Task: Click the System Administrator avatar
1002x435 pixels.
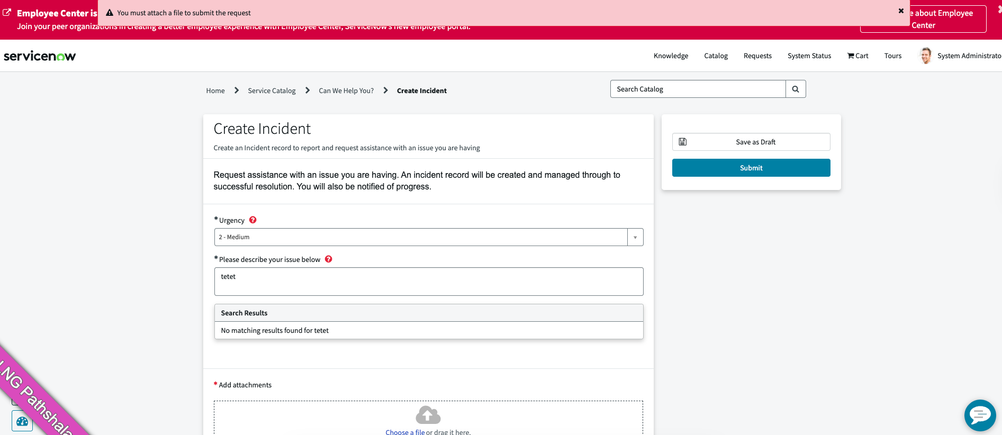Action: (x=925, y=56)
